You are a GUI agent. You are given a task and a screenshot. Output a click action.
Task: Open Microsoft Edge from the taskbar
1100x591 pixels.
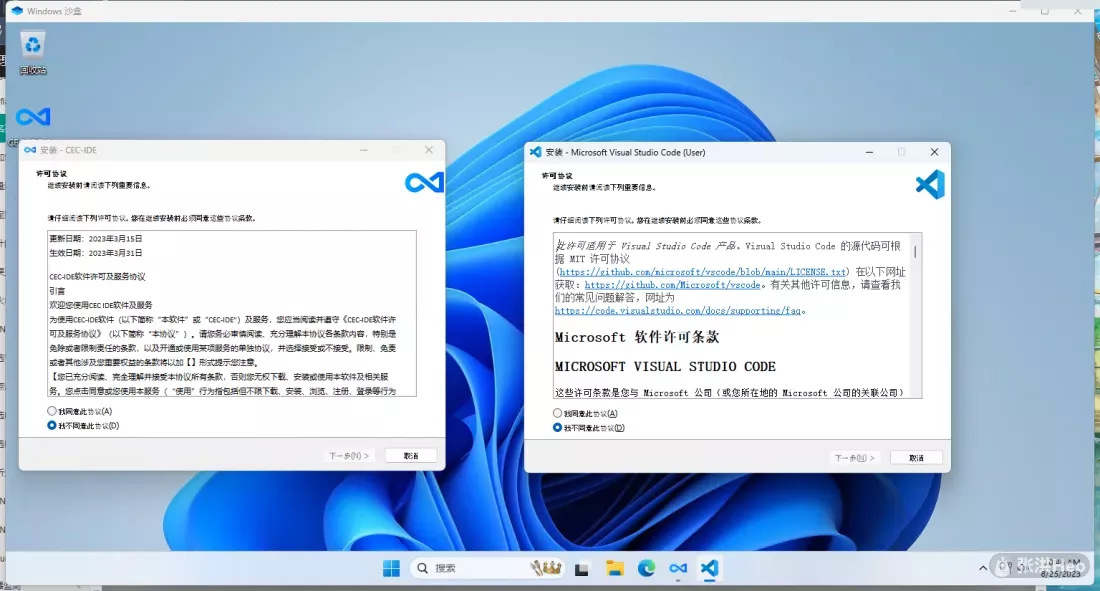646,569
